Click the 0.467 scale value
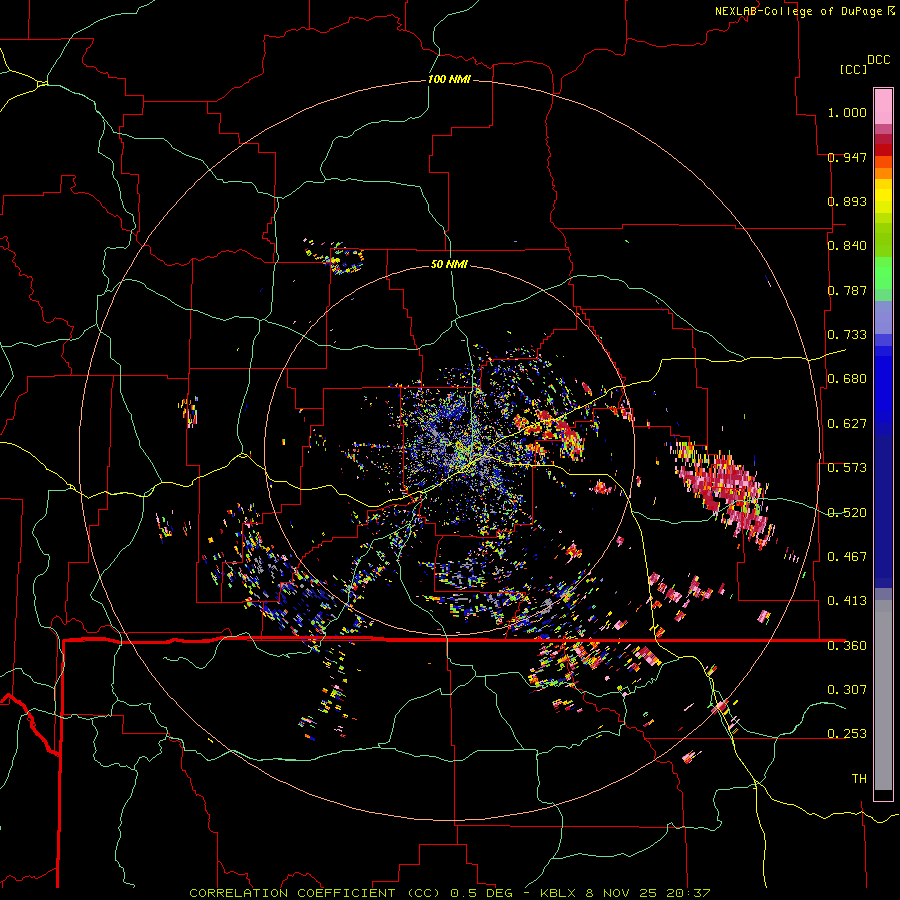The width and height of the screenshot is (900, 900). [x=847, y=557]
